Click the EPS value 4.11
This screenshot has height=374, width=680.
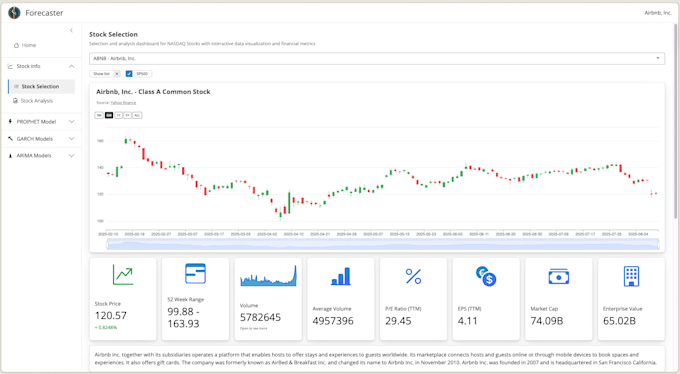coord(468,321)
